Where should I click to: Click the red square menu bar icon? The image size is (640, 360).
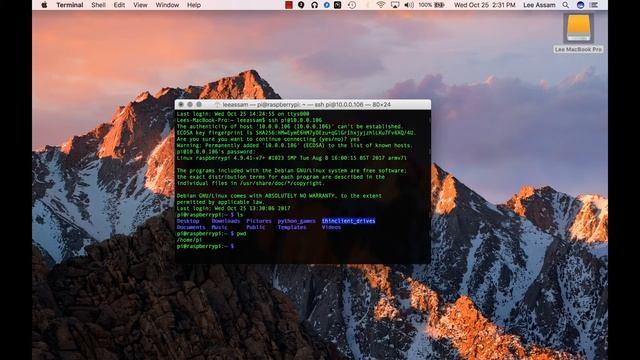coord(289,5)
